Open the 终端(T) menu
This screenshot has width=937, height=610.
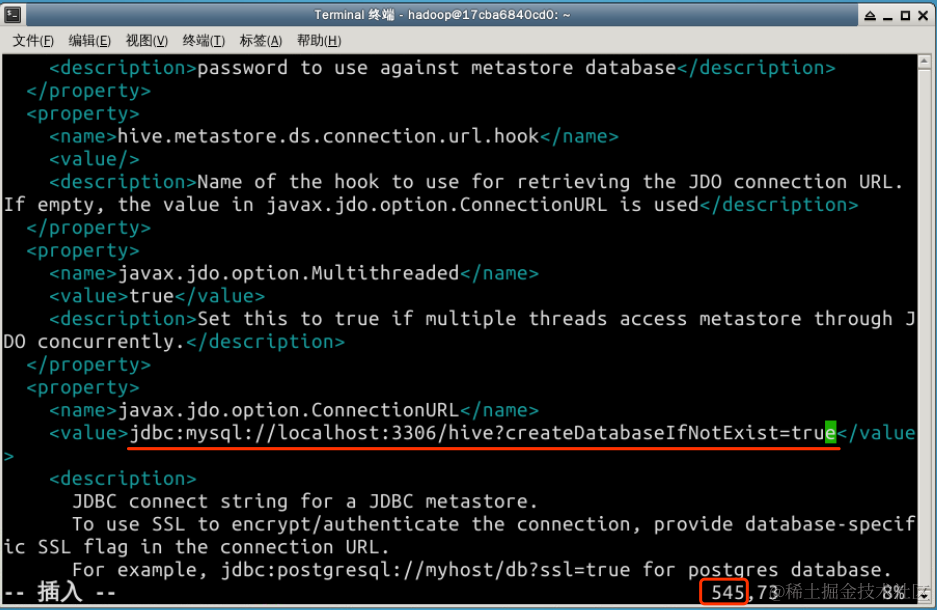(x=203, y=41)
